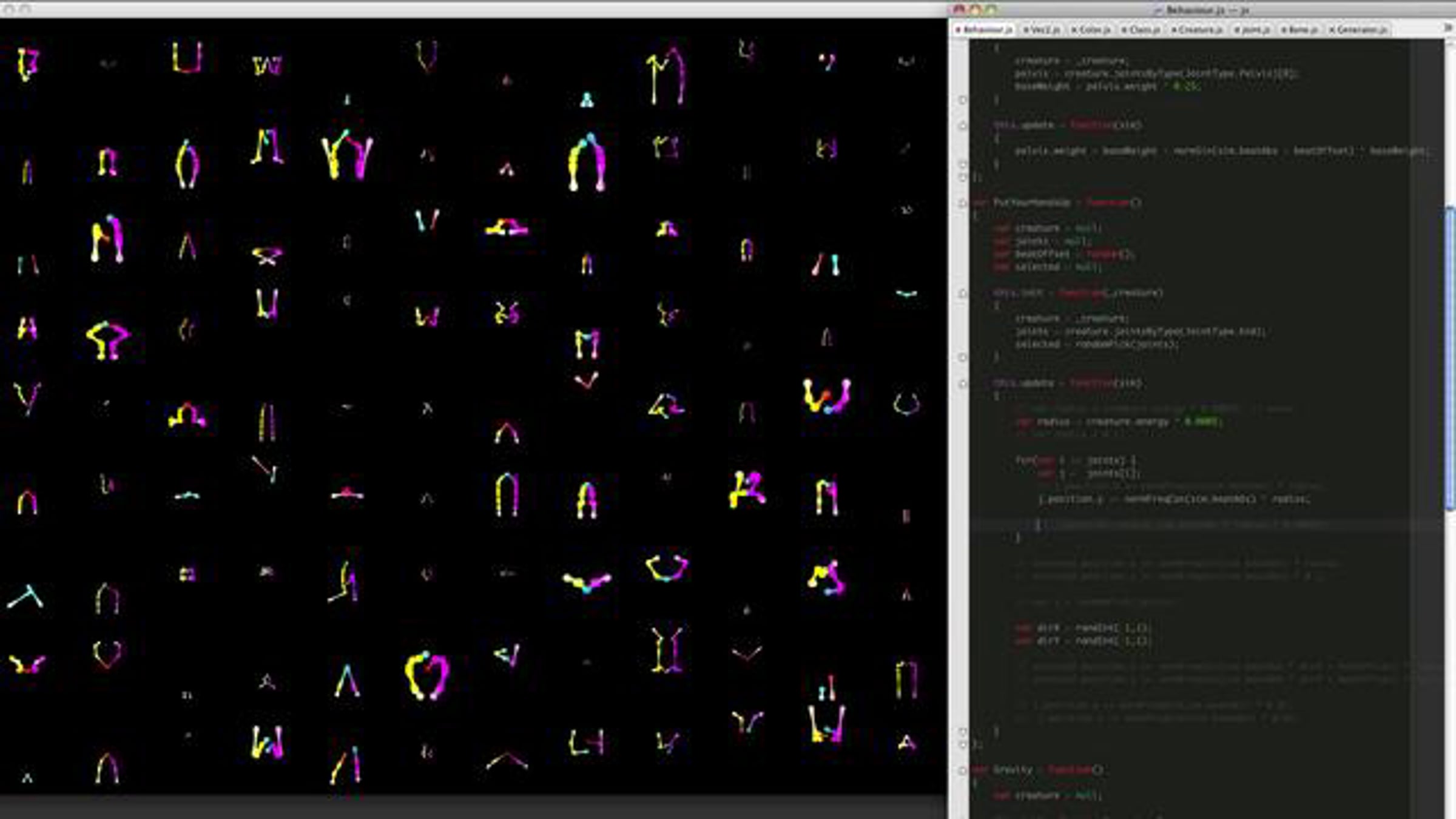Fold the first this.update function block
The width and height of the screenshot is (1456, 819).
963,126
